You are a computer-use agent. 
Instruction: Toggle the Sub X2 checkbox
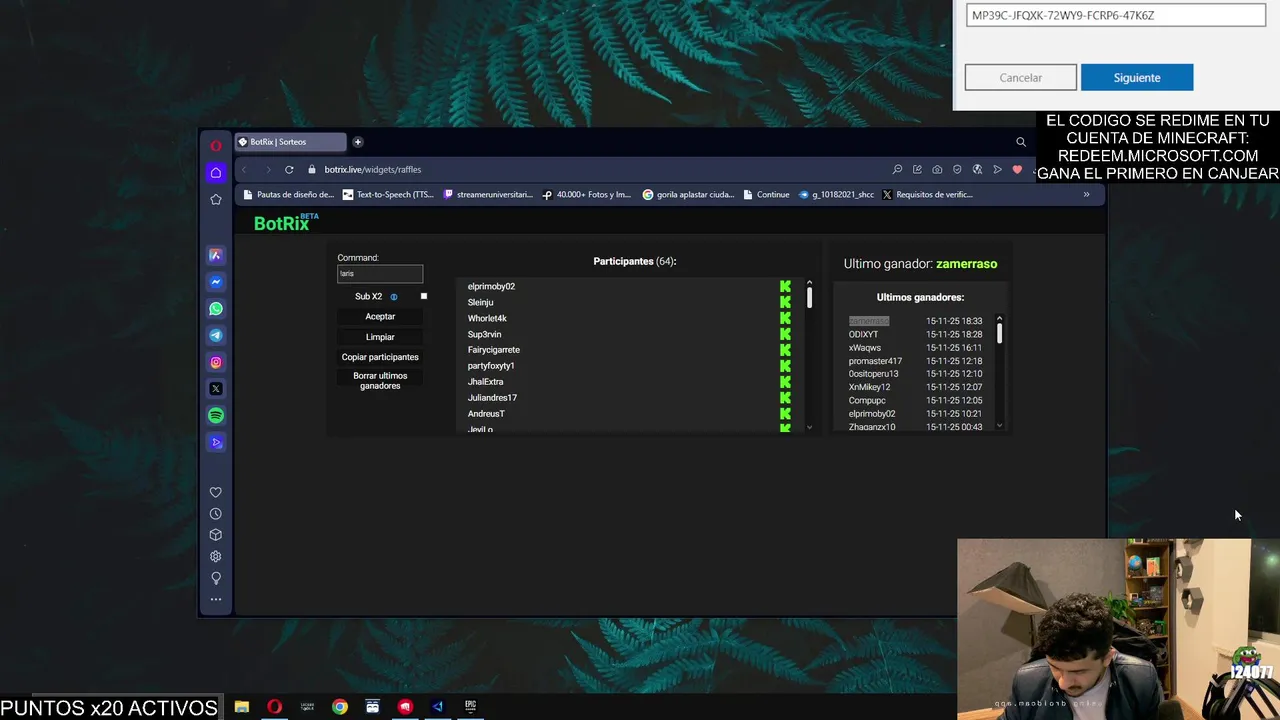[424, 296]
